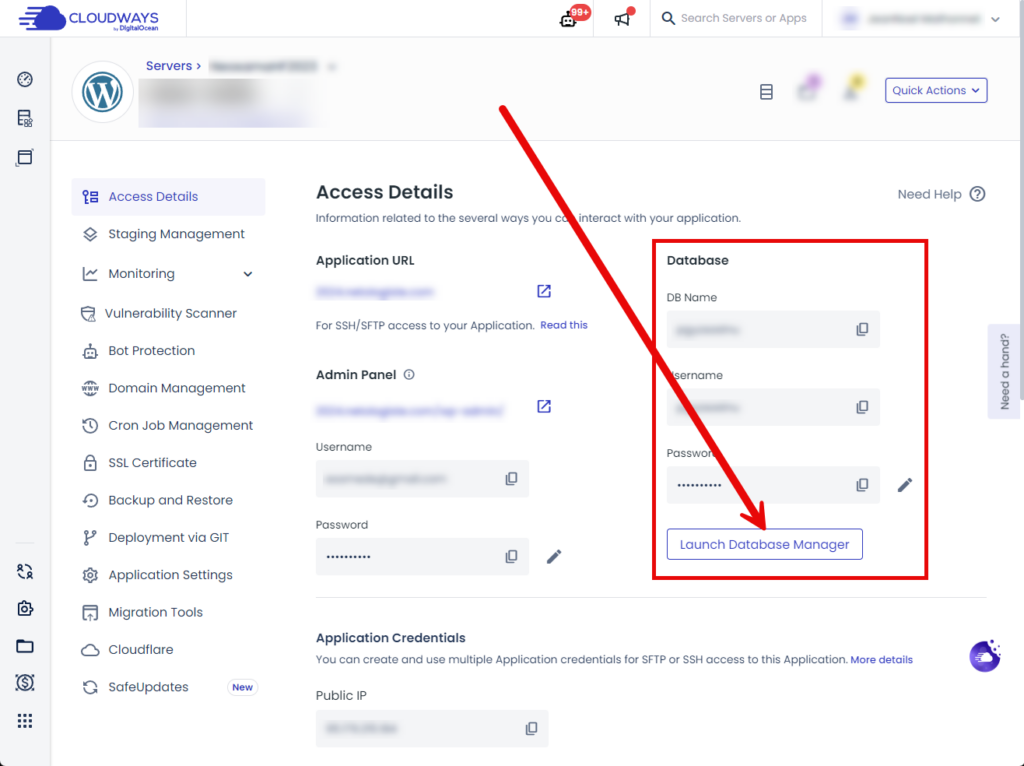Click the Admin Panel info icon
1024x766 pixels.
coord(409,375)
